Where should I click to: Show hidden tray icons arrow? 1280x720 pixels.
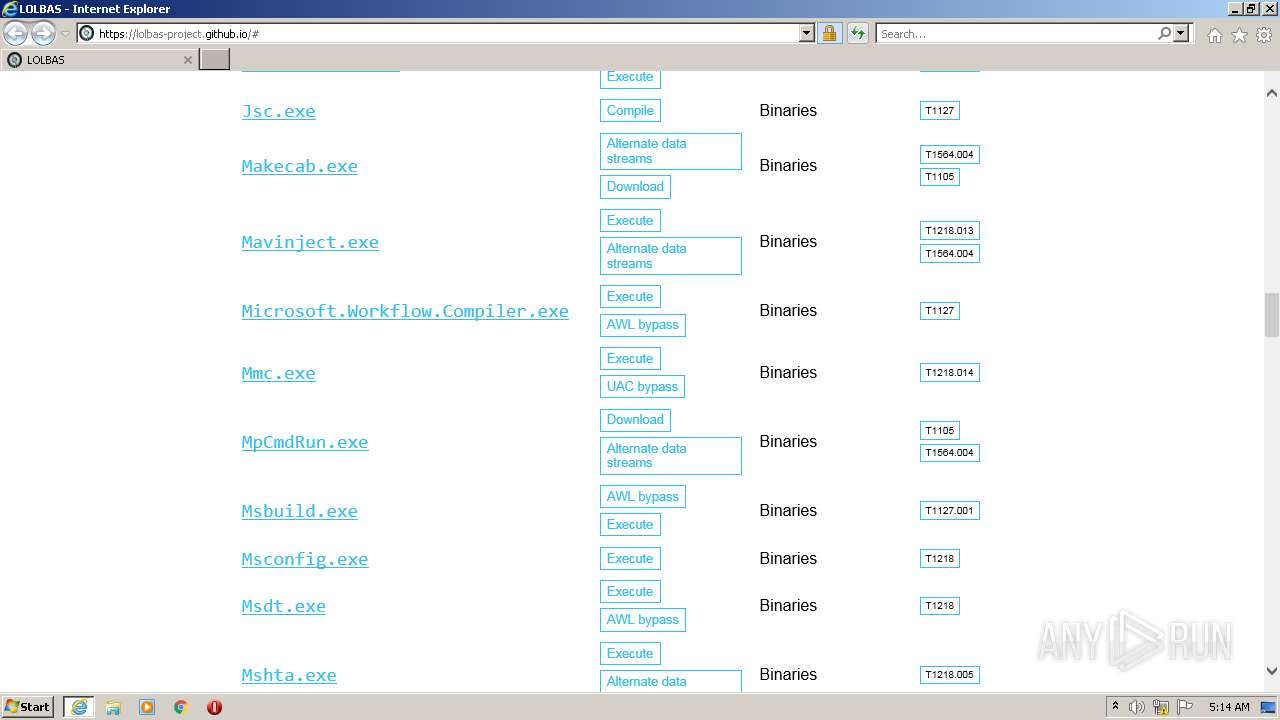1115,707
